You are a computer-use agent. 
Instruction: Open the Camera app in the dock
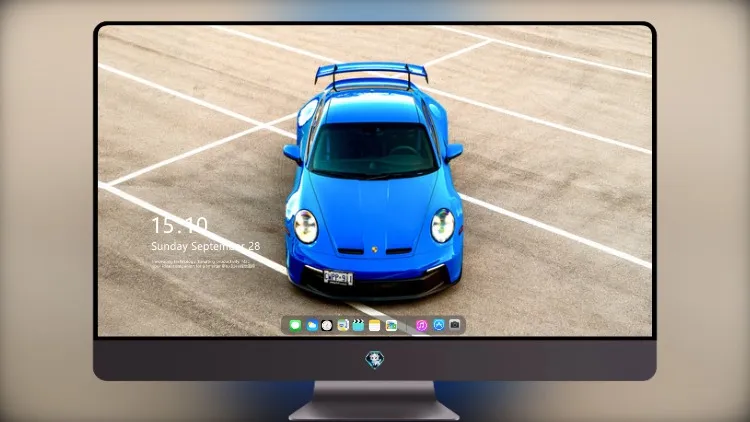(x=455, y=325)
